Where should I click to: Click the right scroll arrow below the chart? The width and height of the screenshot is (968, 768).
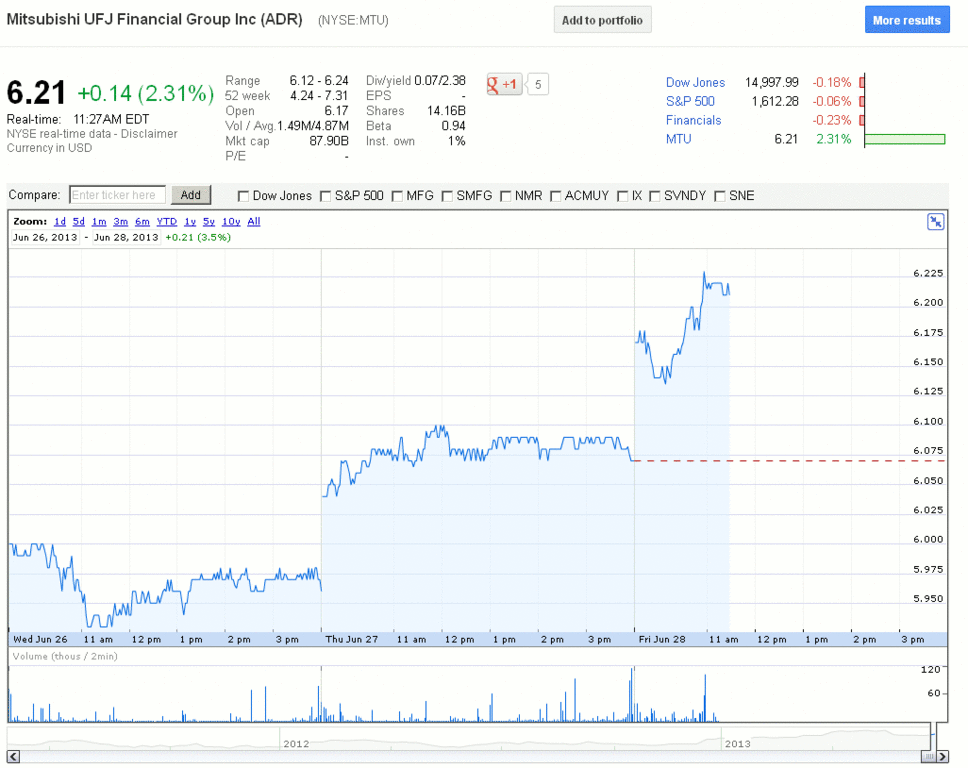click(x=942, y=756)
